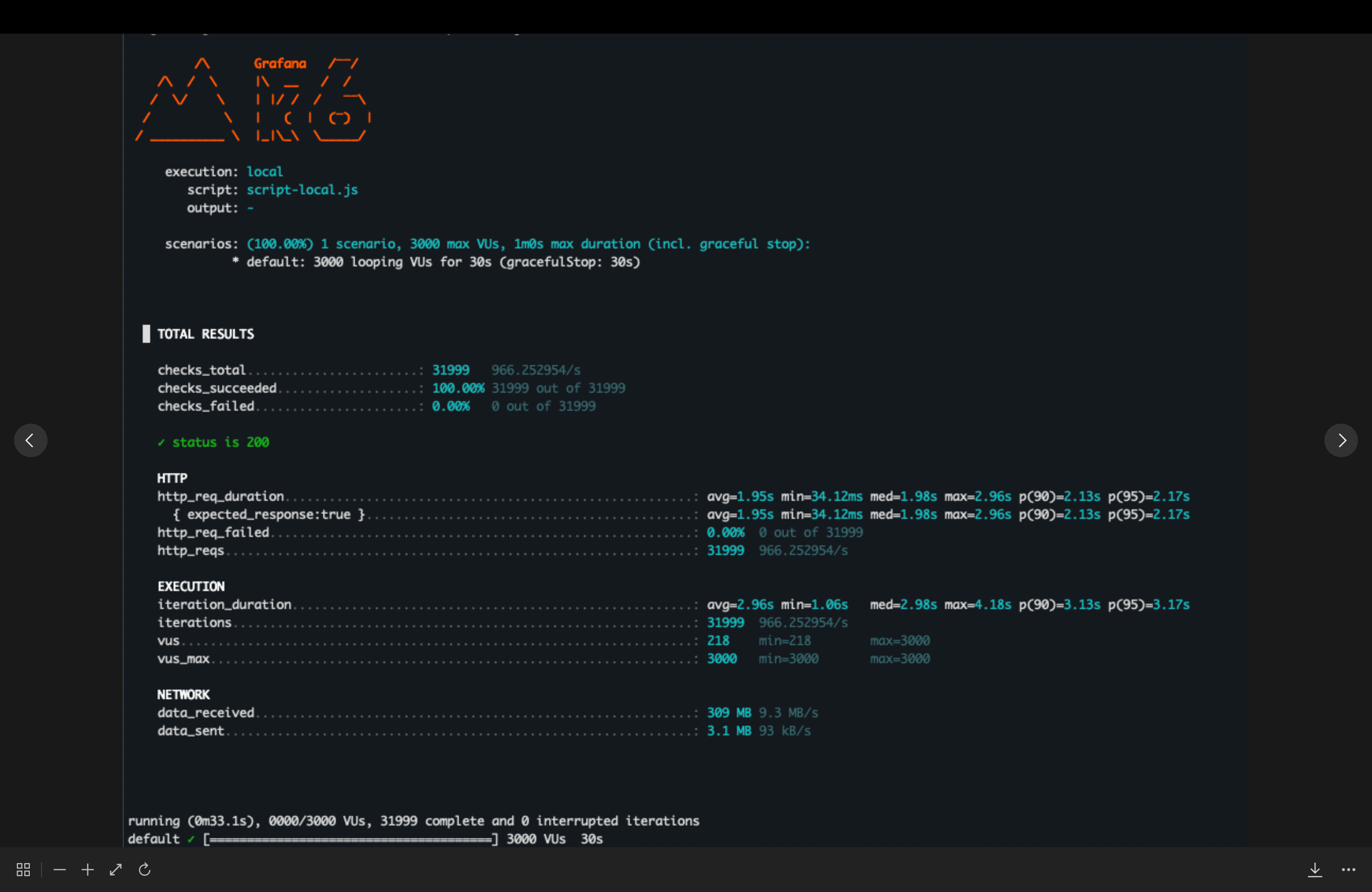Click the NETWORK section heading
Image resolution: width=1372 pixels, height=892 pixels.
(183, 694)
